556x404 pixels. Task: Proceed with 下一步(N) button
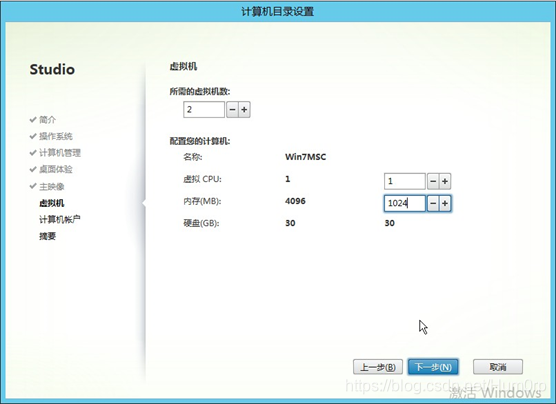tap(433, 367)
